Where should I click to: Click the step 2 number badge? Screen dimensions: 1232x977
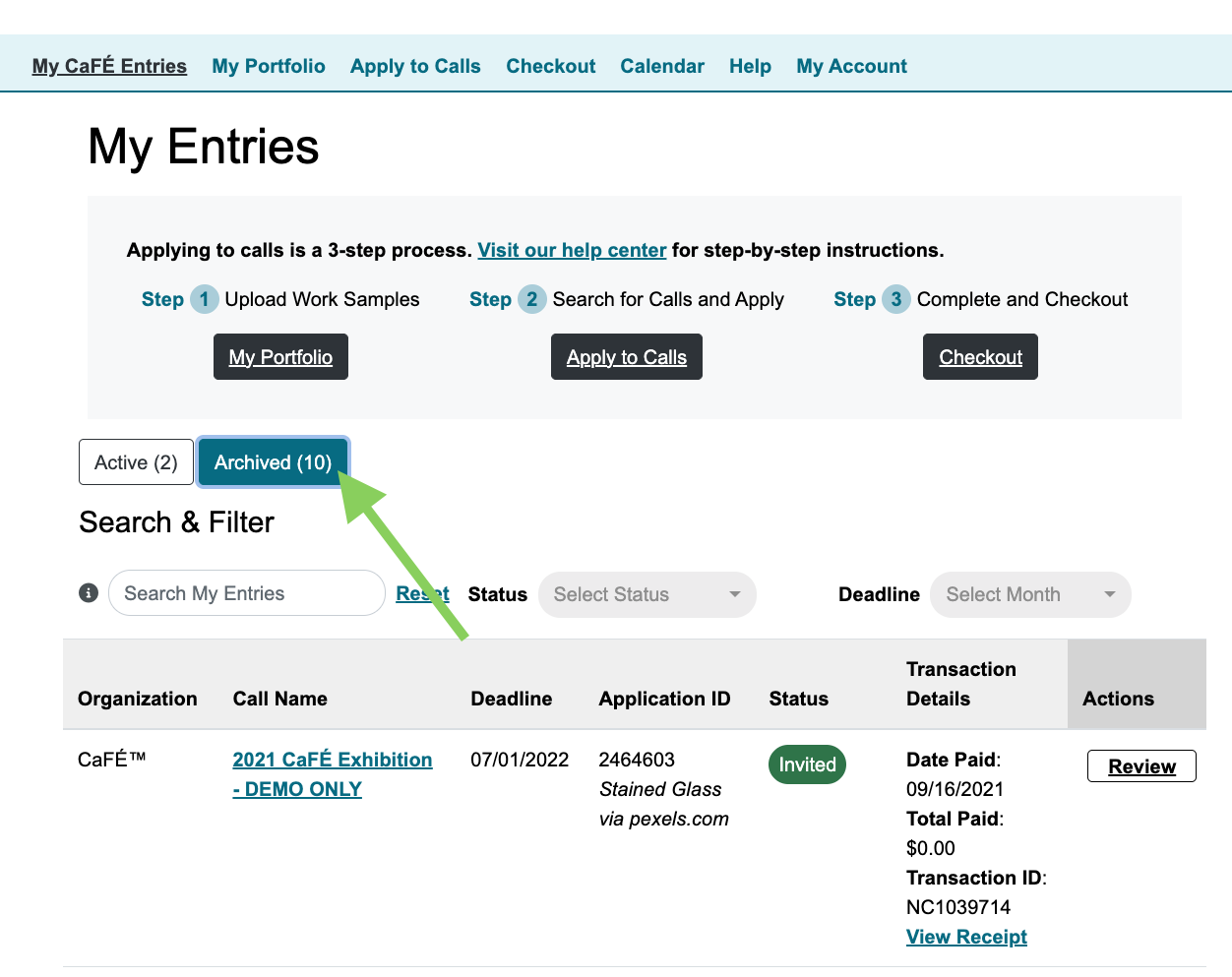coord(531,299)
